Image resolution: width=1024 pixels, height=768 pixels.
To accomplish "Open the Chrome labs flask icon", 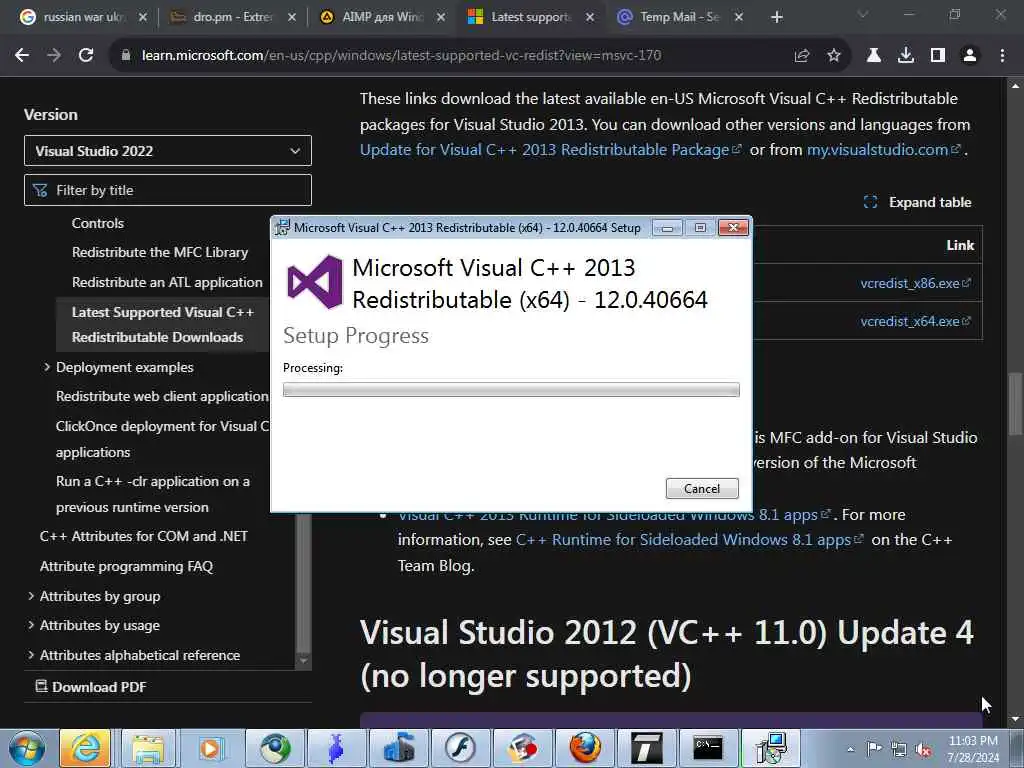I will [874, 56].
